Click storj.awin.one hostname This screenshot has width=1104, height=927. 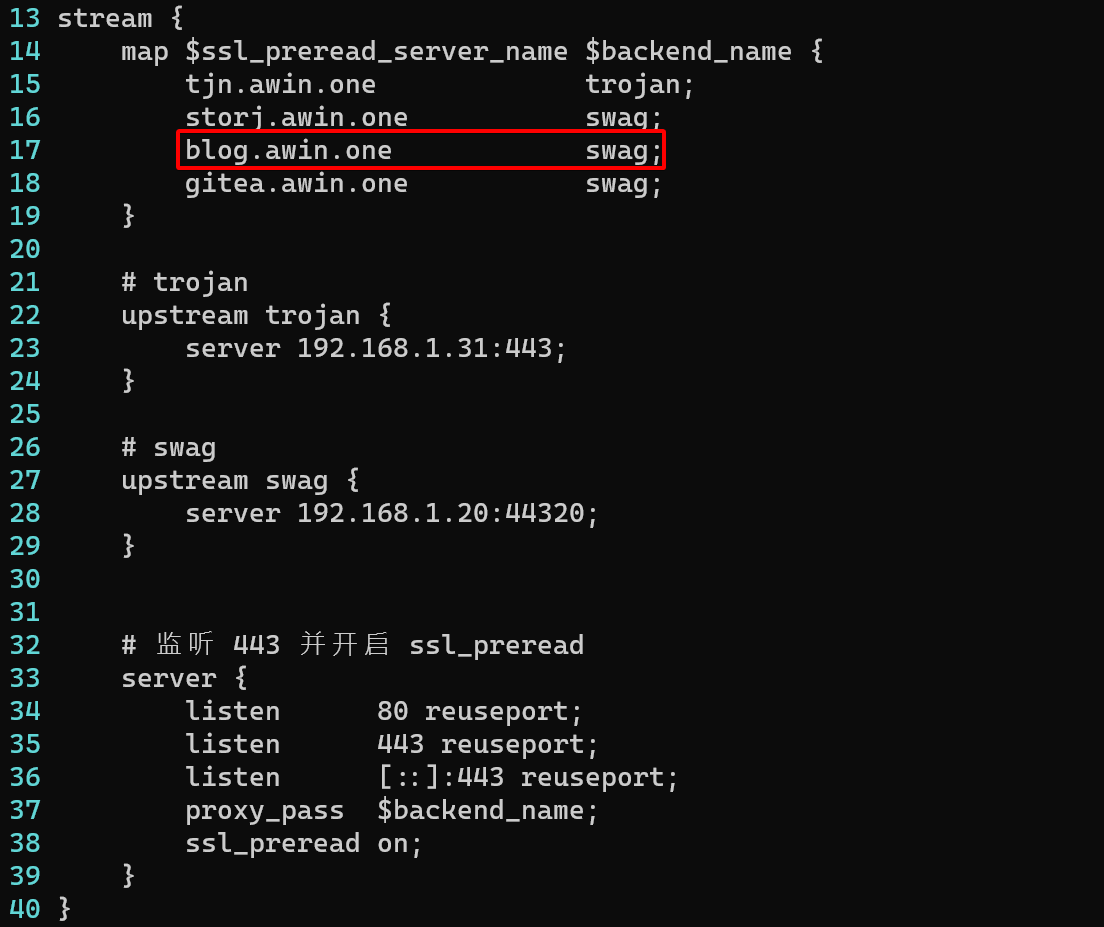point(296,117)
